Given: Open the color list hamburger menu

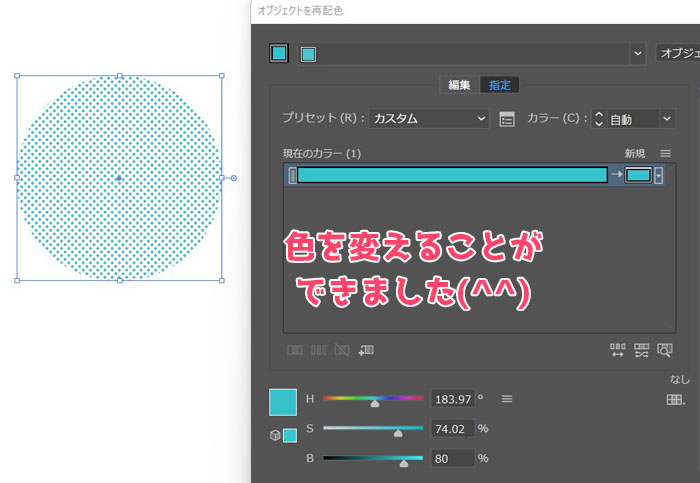Looking at the screenshot, I should pos(665,154).
